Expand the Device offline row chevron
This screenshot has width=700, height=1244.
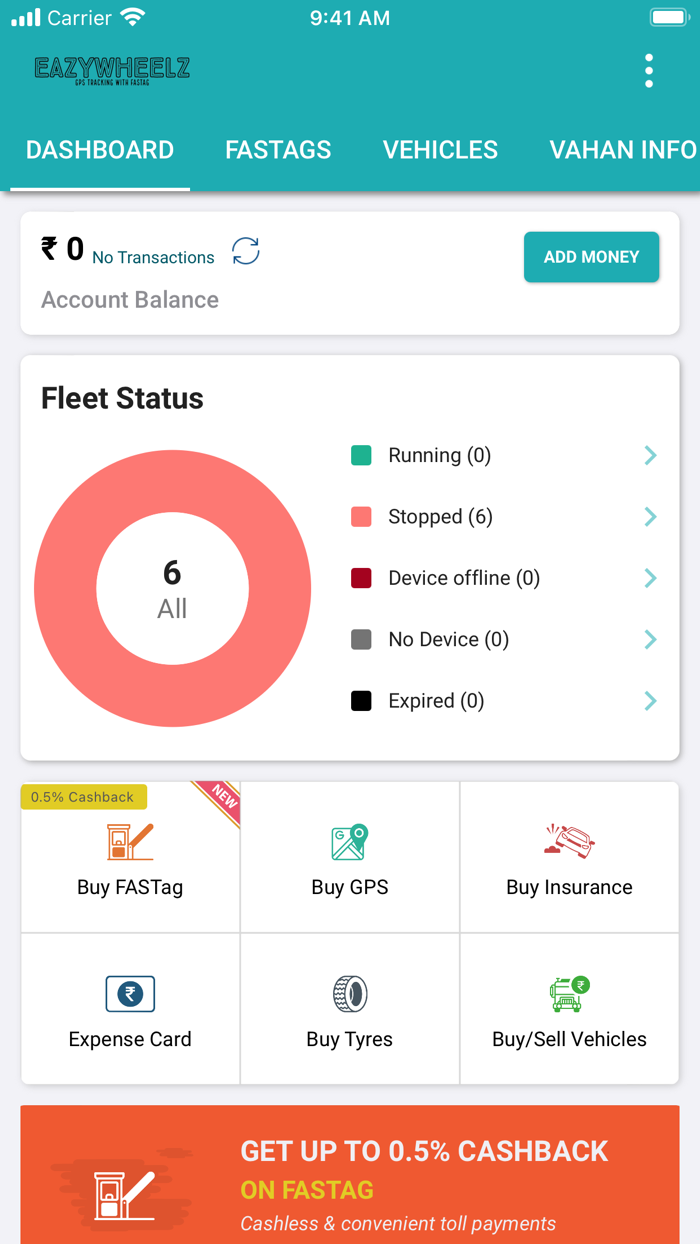(650, 578)
